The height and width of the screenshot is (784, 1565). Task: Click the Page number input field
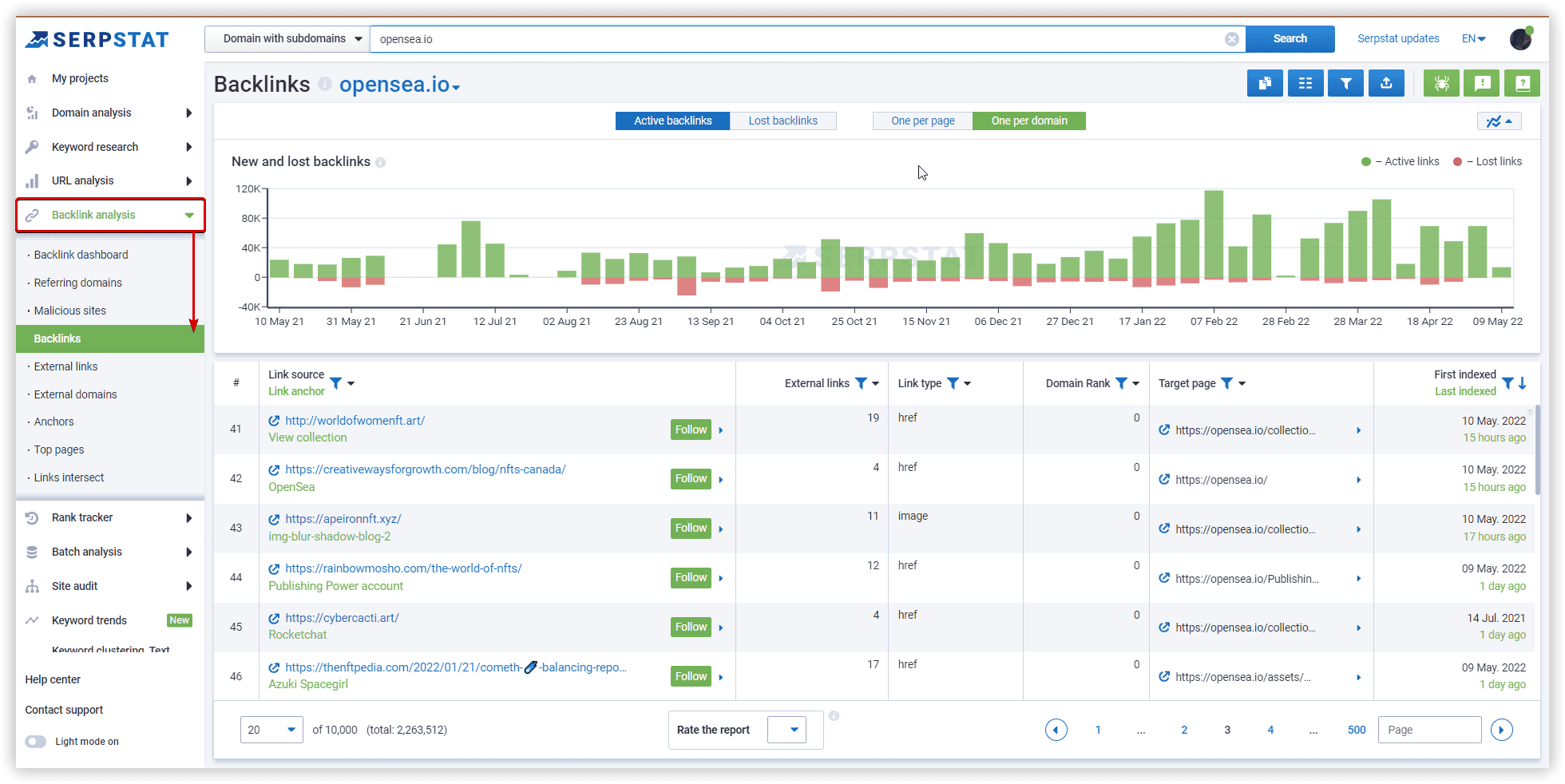pos(1429,730)
